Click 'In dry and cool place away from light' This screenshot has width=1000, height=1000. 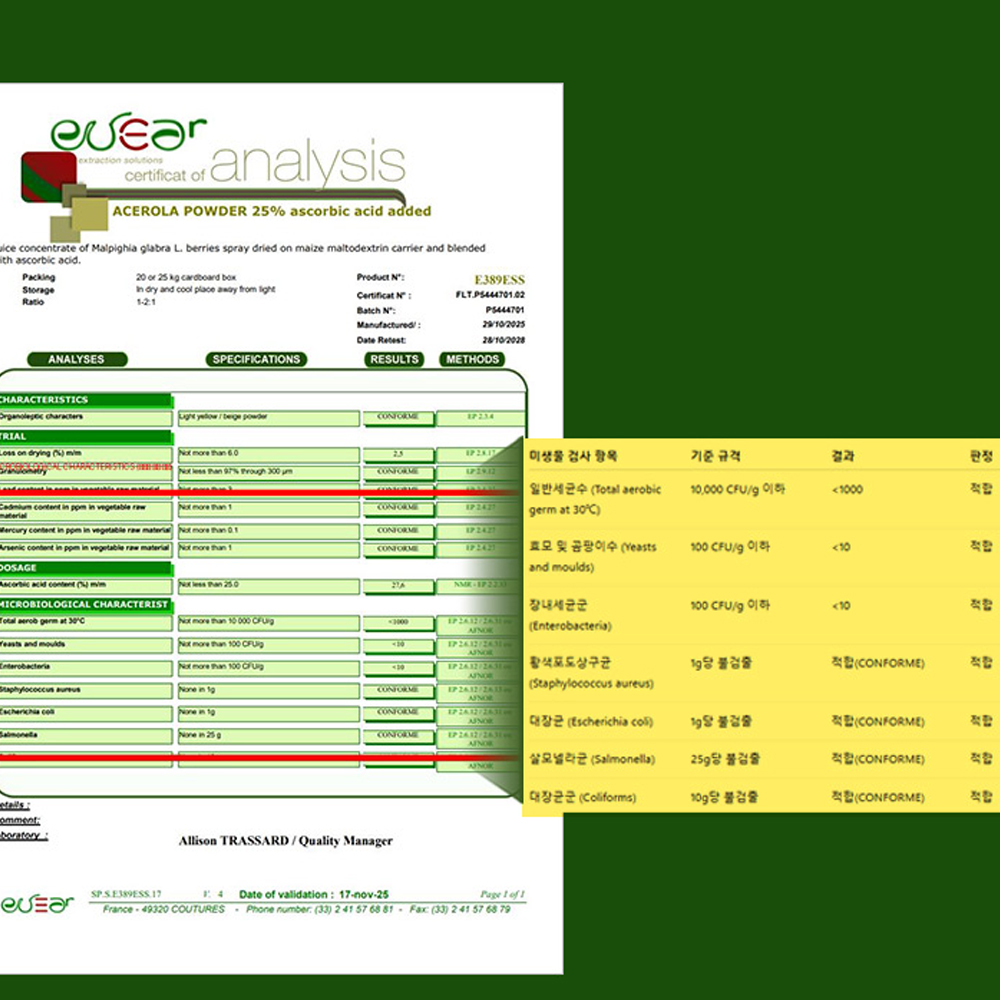205,290
